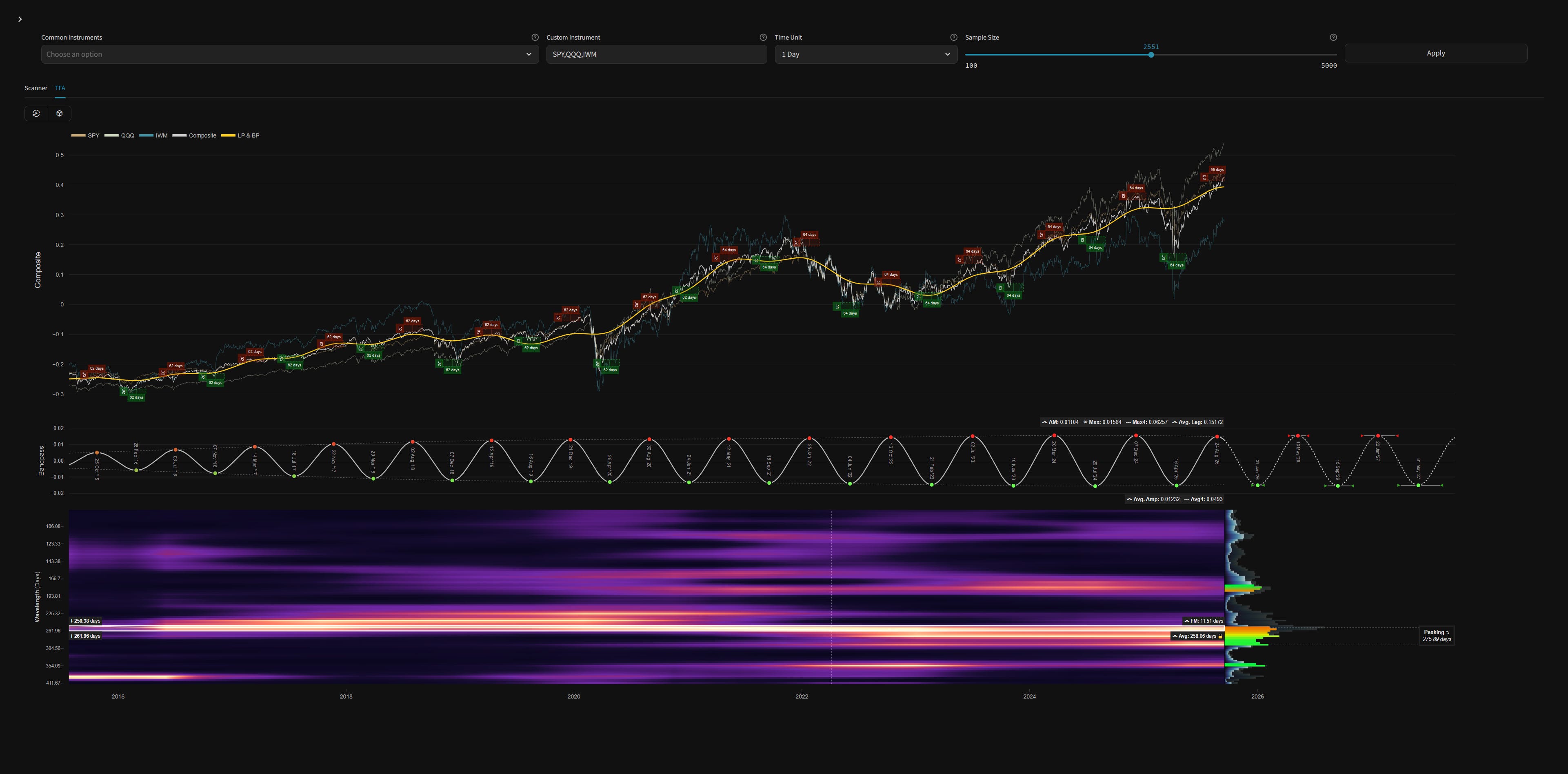Open the Common Instruments help icon
This screenshot has height=774, width=1568.
(535, 37)
